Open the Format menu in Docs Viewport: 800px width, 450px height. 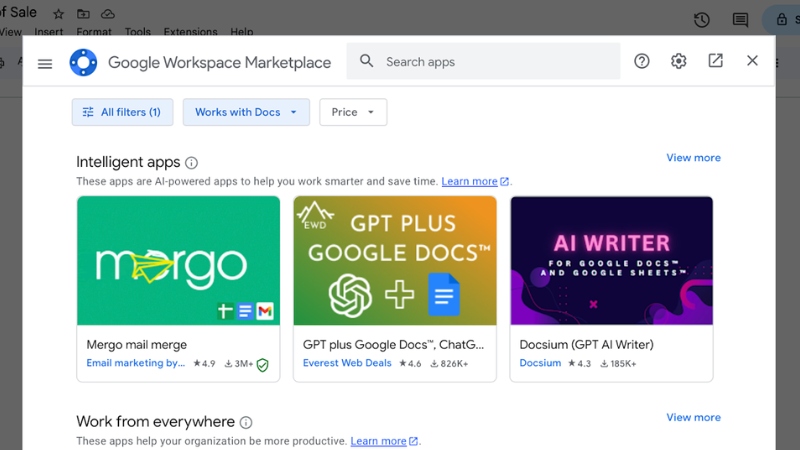point(94,32)
